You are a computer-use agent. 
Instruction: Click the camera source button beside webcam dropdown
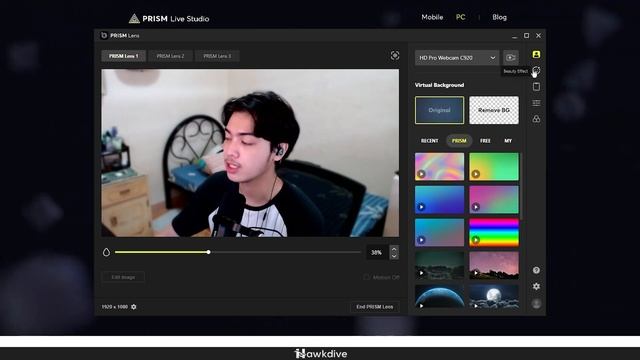coord(511,58)
